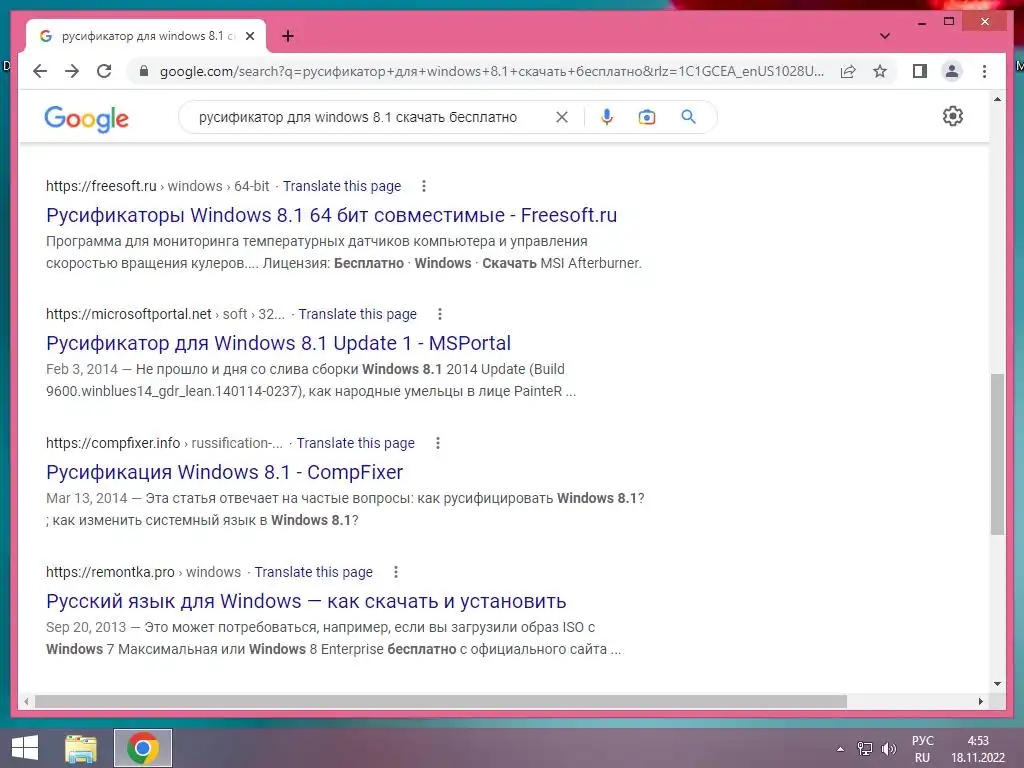This screenshot has height=768, width=1024.
Task: Translate the microsoftportal.net page
Action: click(357, 314)
